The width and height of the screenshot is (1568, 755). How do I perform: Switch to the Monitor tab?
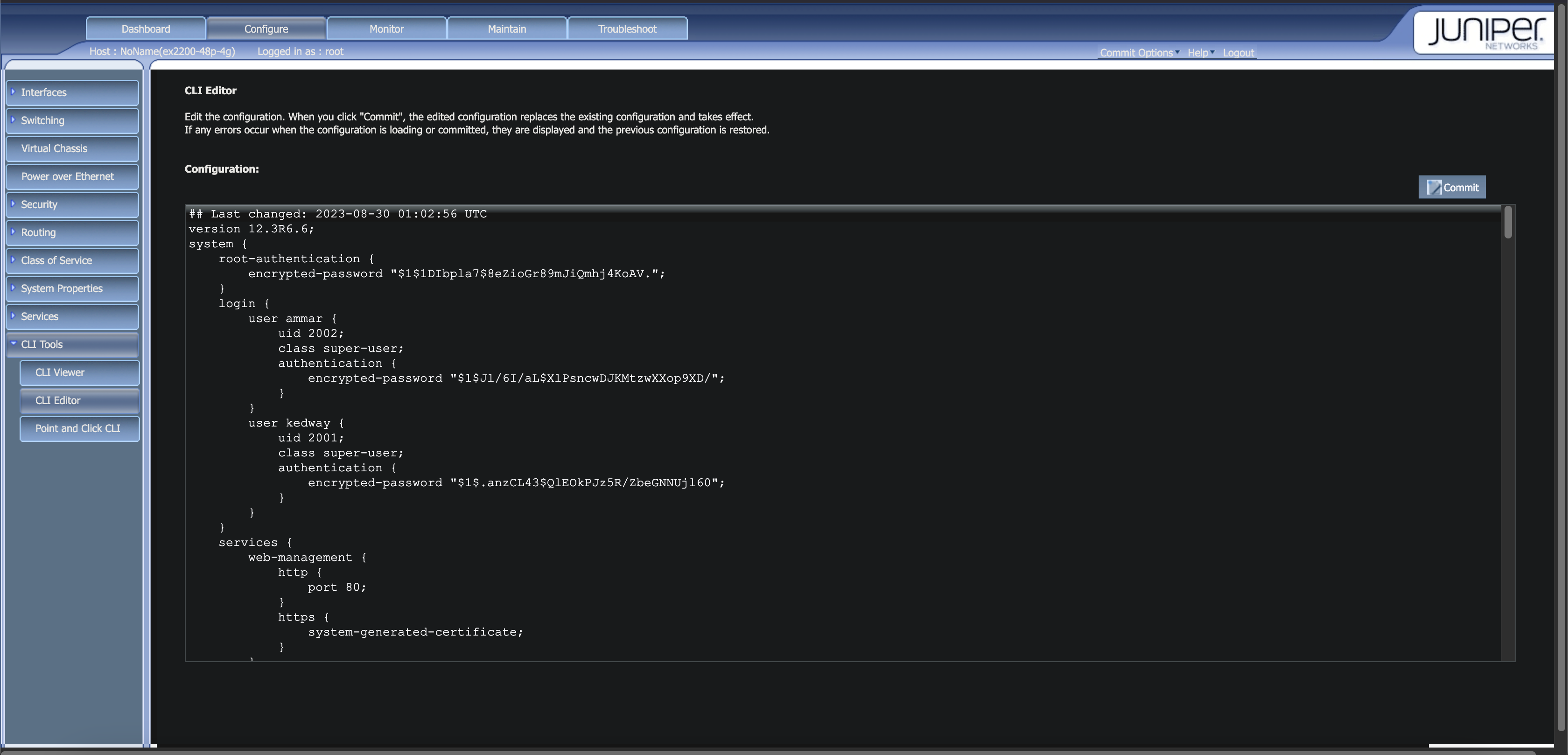click(385, 28)
